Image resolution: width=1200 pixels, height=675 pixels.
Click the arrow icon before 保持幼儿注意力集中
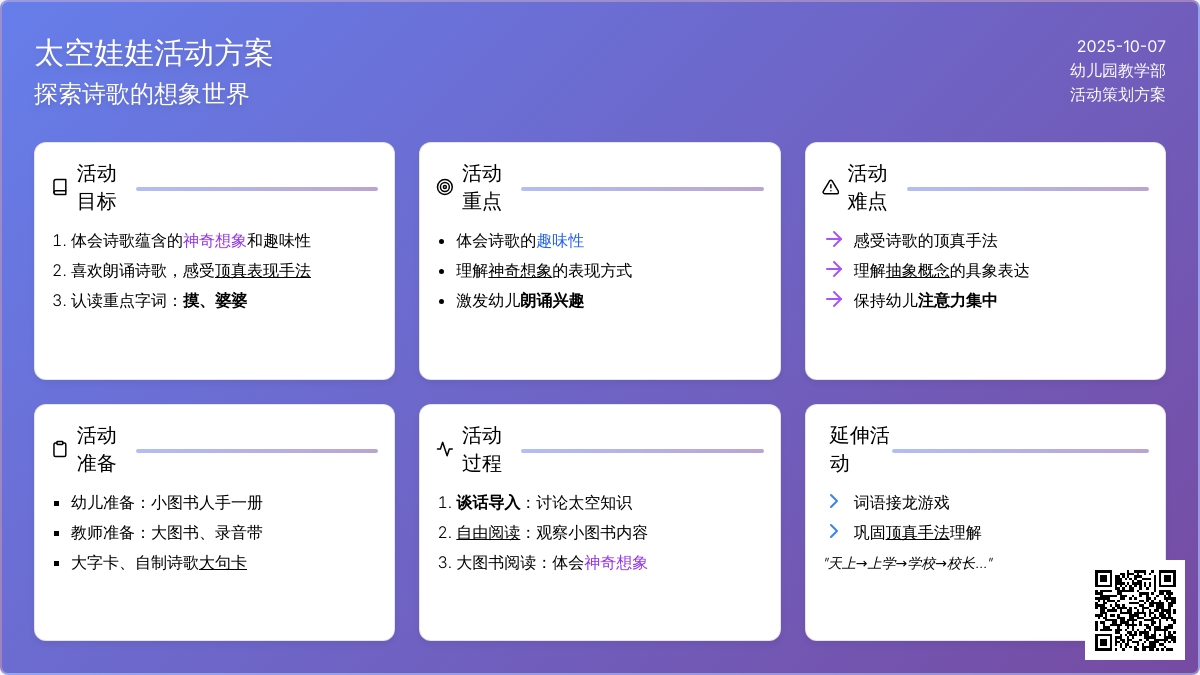tap(833, 299)
